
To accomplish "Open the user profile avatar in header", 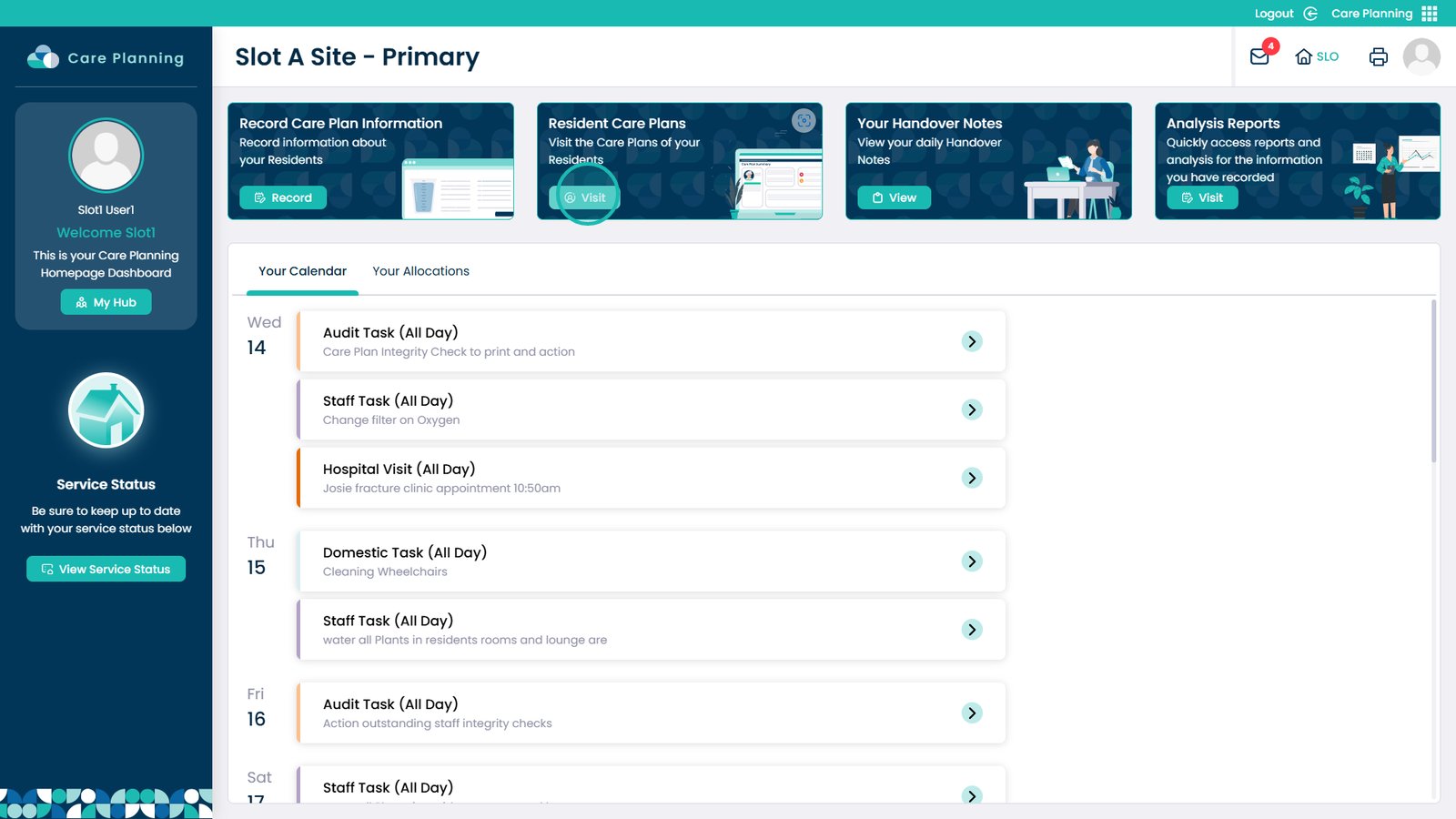I will pos(1421,56).
